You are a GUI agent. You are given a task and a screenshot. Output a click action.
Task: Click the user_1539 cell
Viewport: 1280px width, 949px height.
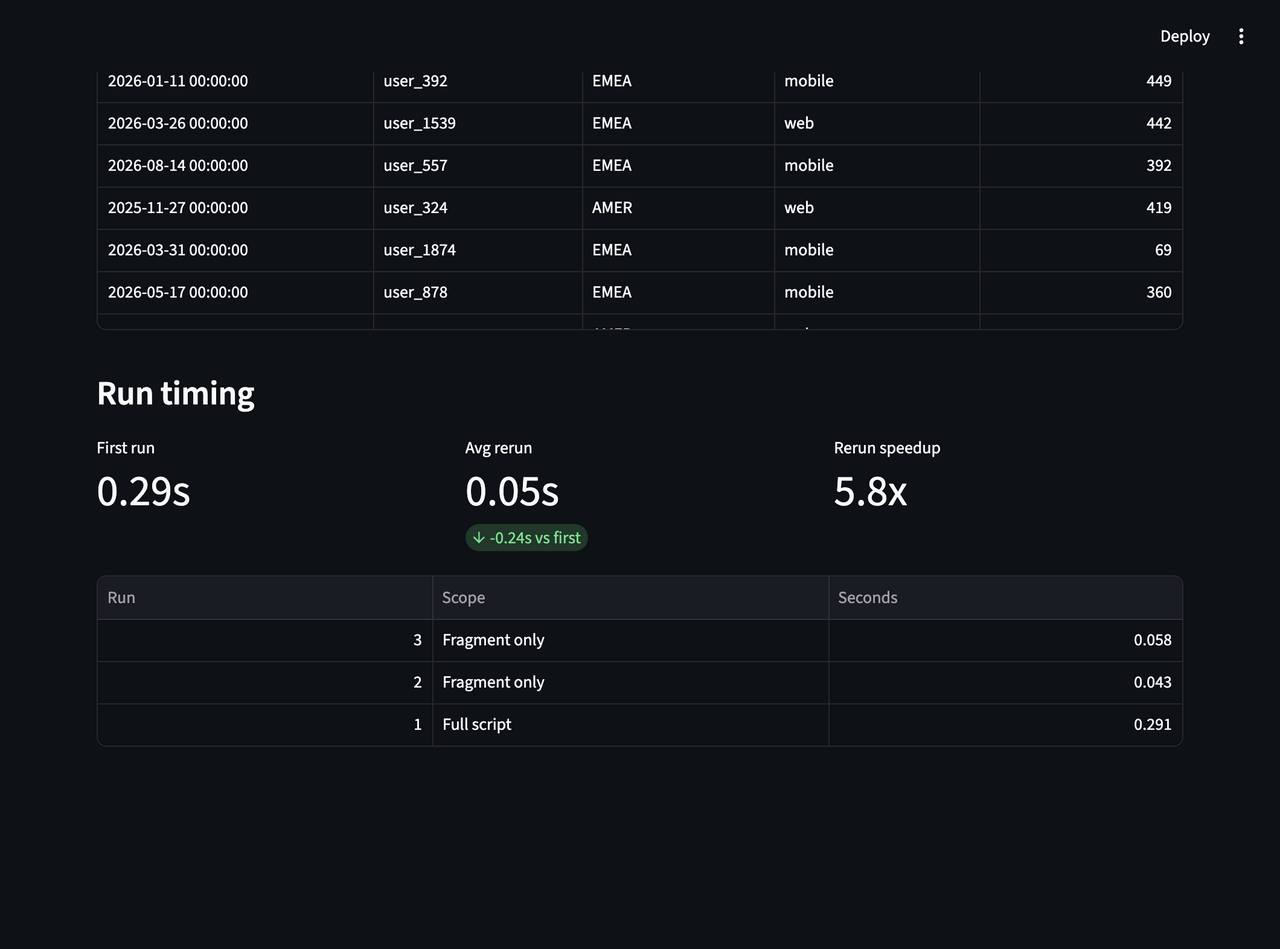click(x=478, y=123)
